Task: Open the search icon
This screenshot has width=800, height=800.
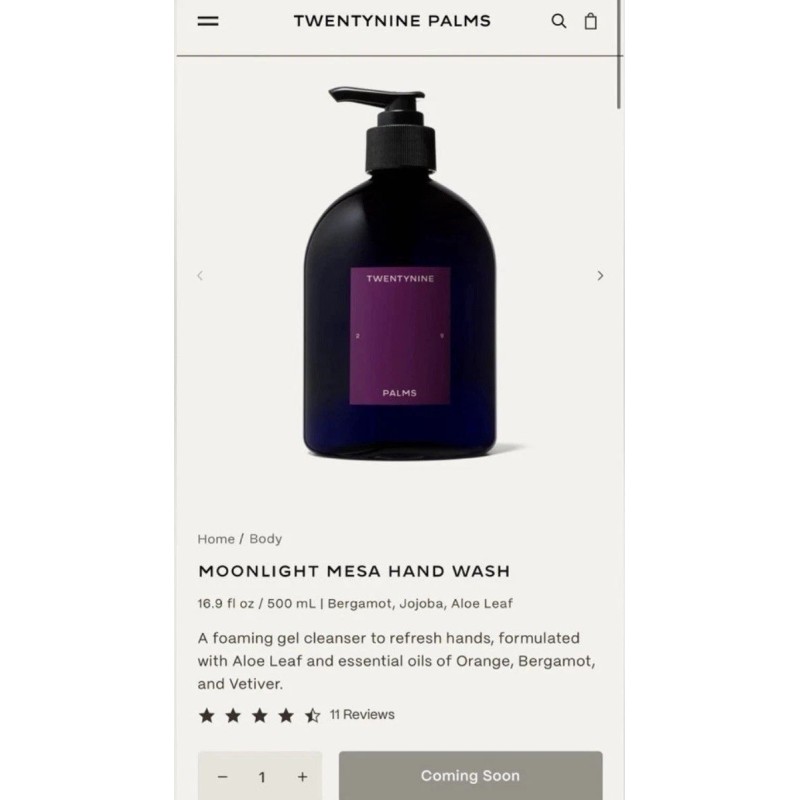Action: [x=559, y=21]
